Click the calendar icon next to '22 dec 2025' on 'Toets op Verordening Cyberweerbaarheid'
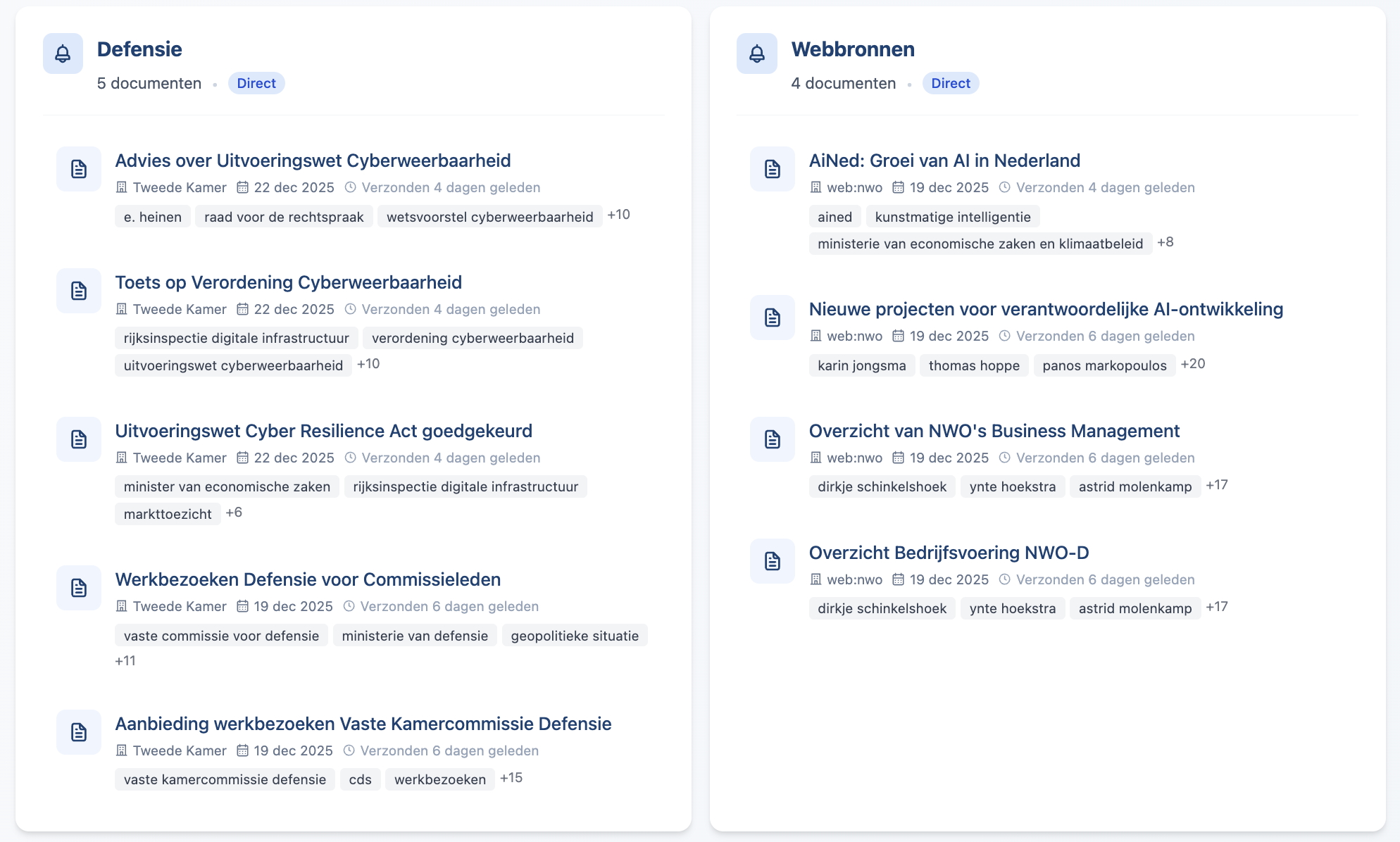Image resolution: width=1400 pixels, height=842 pixels. (x=243, y=309)
